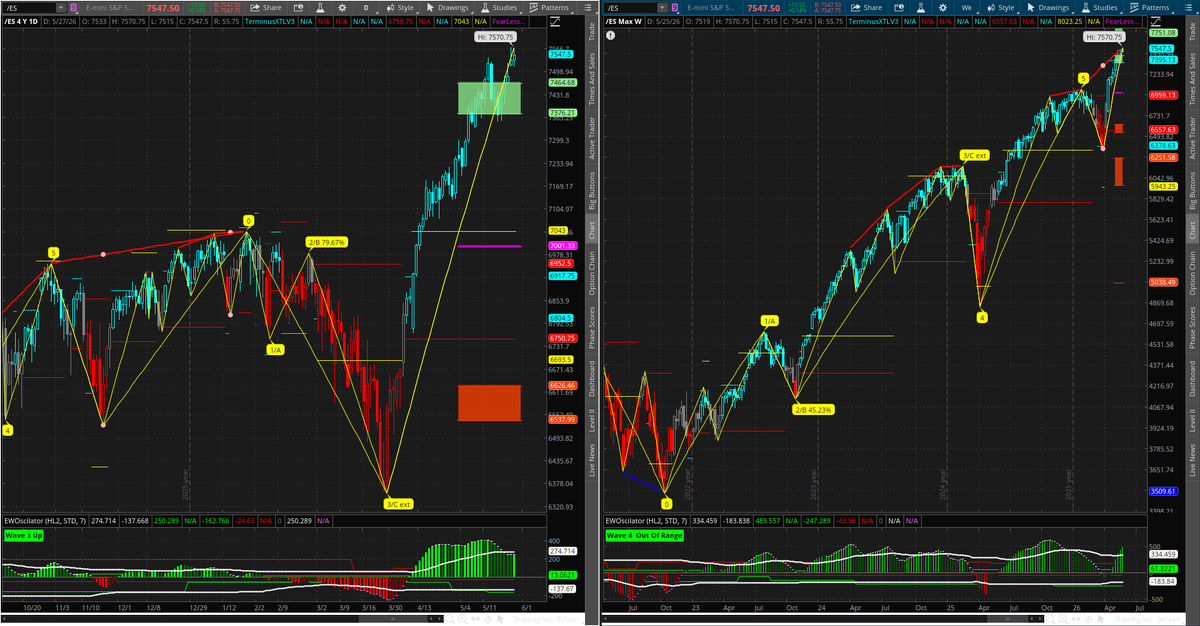
Task: Click flask icon beside gear in left chart
Action: pyautogui.click(x=320, y=8)
